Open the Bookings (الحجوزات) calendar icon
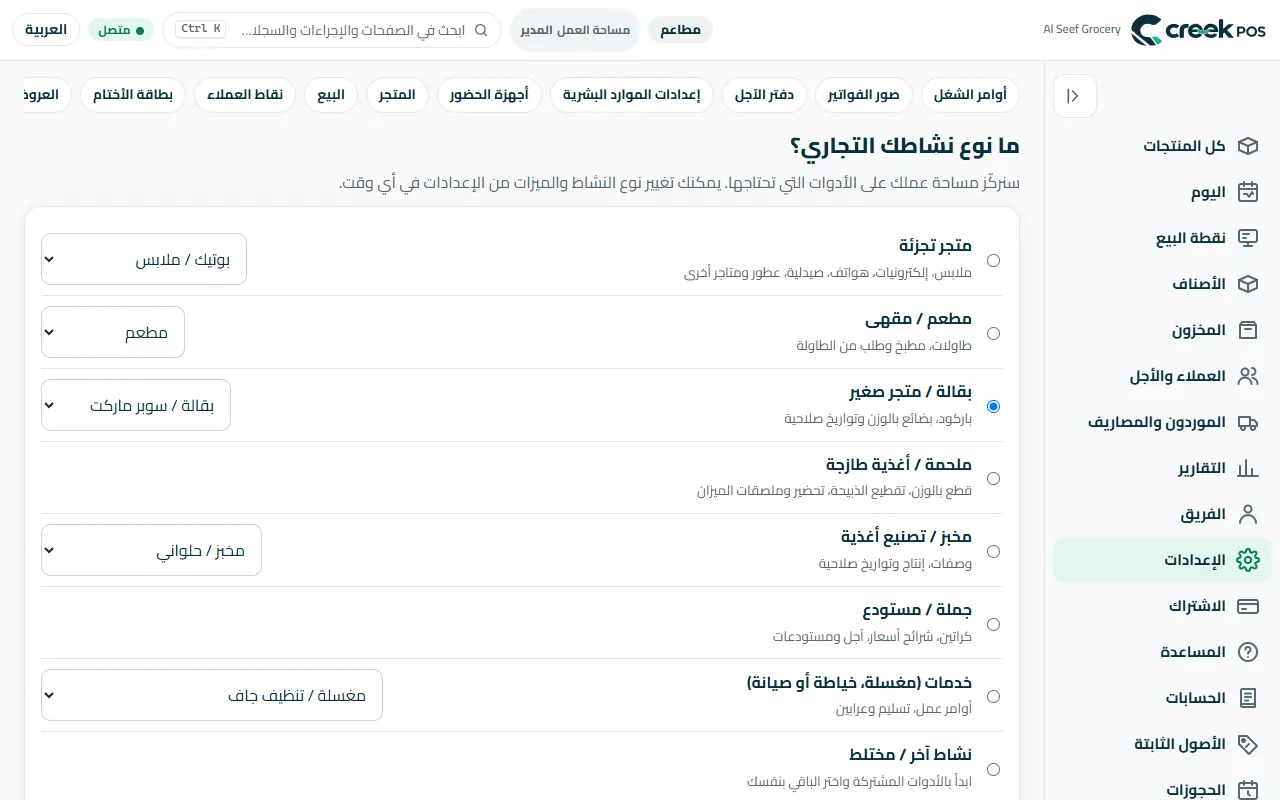1280x800 pixels. (1247, 790)
